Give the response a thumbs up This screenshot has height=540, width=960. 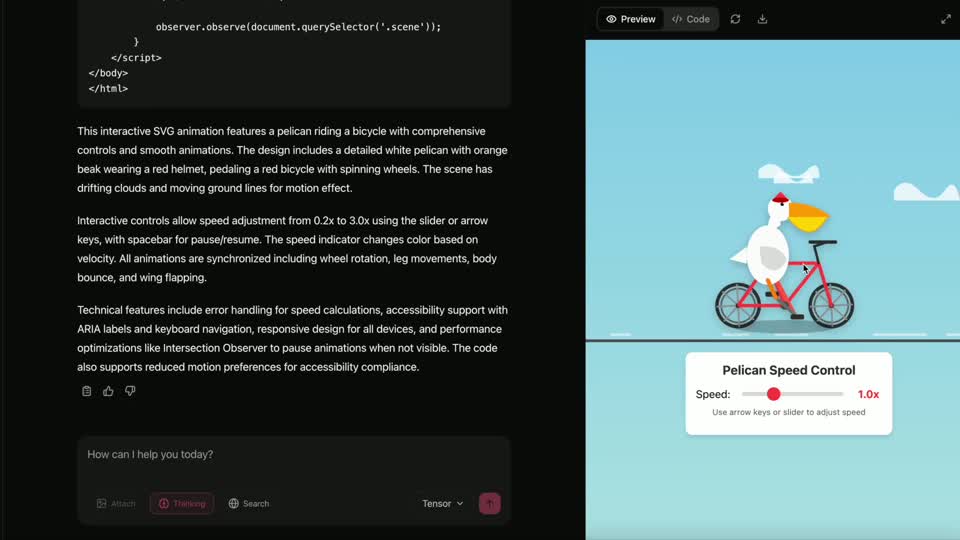pyautogui.click(x=108, y=391)
